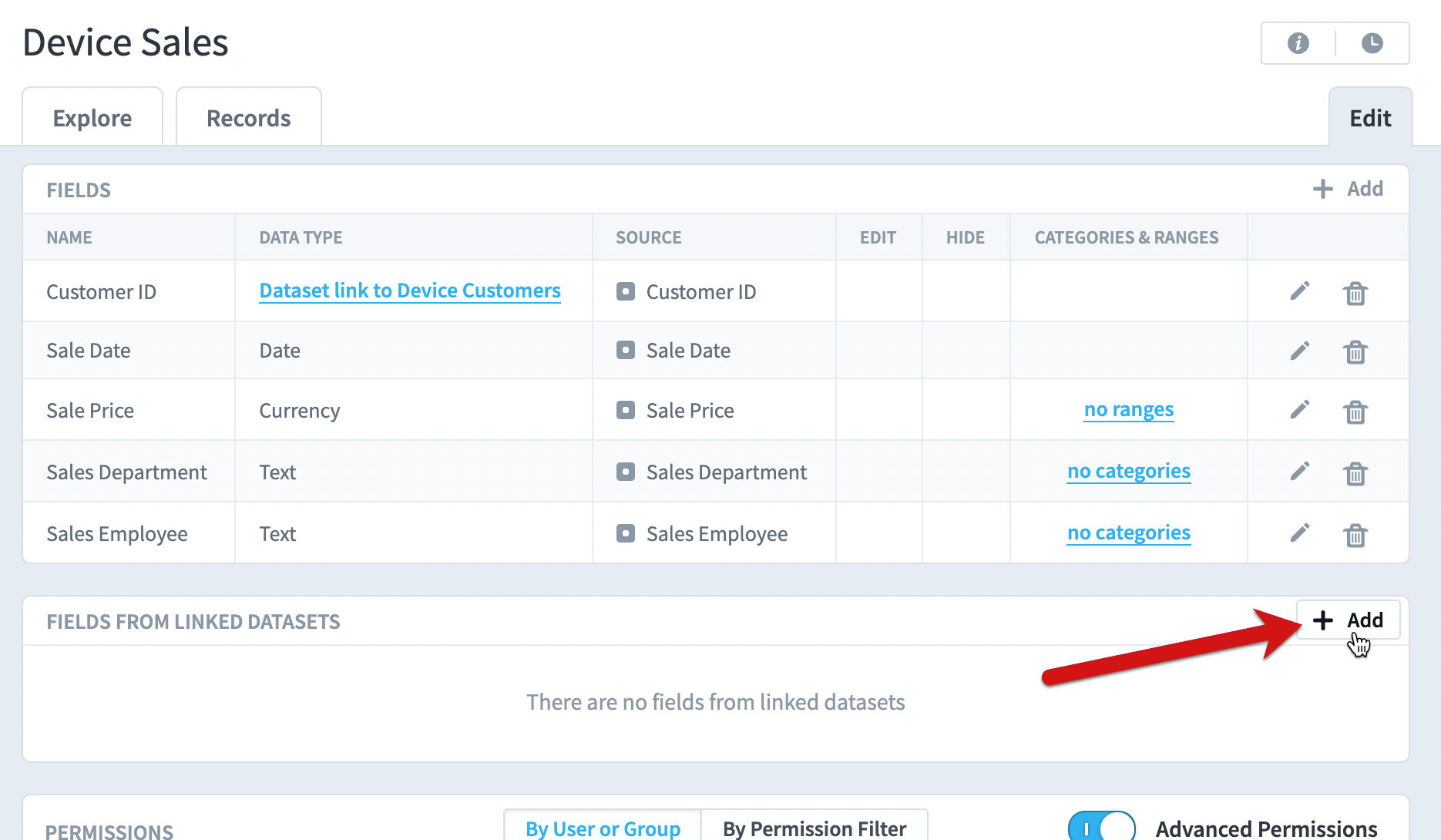
Task: Click the PERMISSIONS section heading
Action: [x=109, y=832]
